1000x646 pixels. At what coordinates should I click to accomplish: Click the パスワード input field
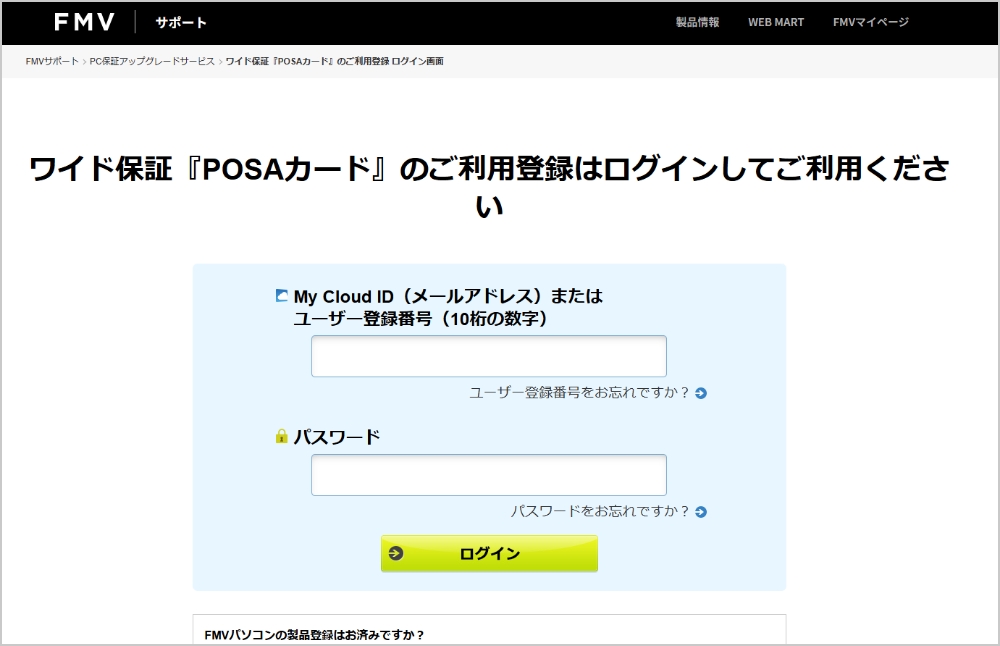(489, 474)
